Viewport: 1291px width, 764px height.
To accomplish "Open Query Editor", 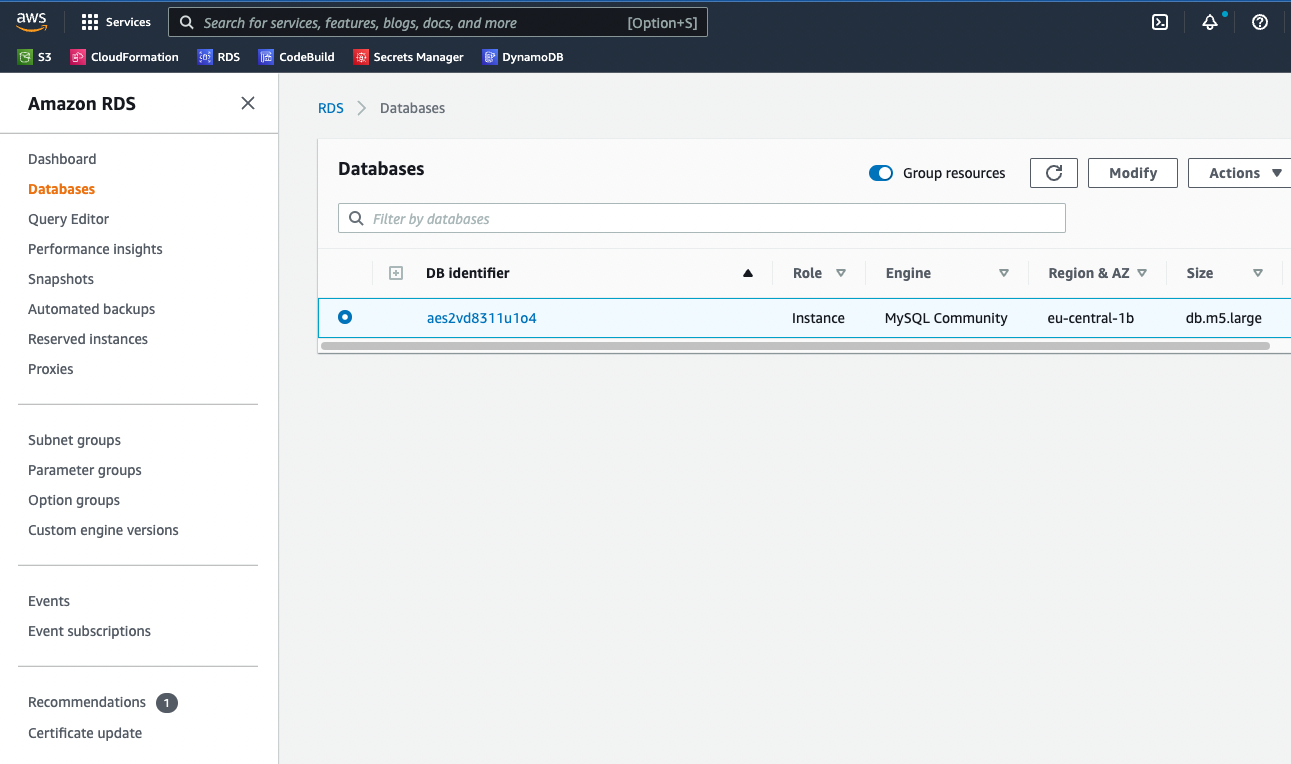I will [x=68, y=219].
